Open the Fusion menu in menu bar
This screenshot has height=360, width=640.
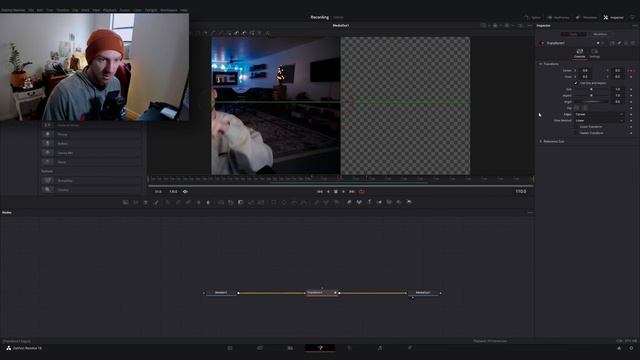click(124, 10)
